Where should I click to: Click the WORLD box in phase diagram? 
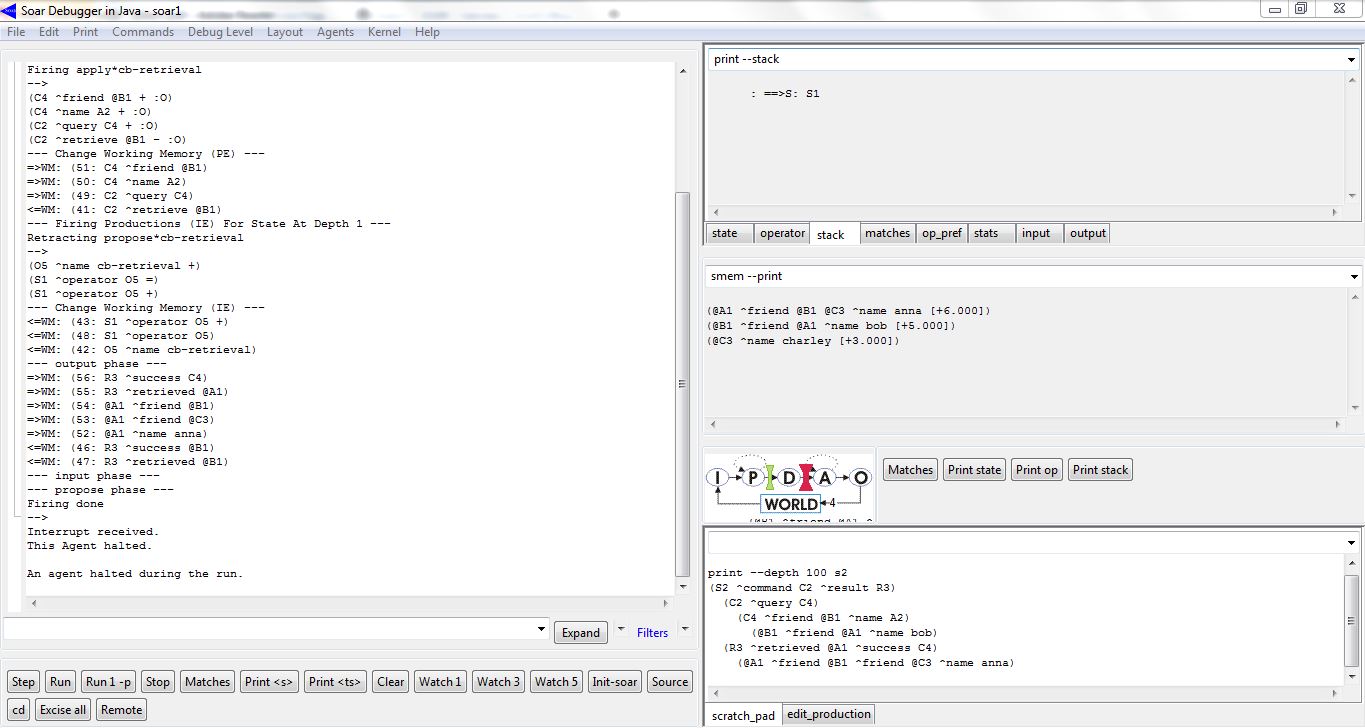point(790,504)
